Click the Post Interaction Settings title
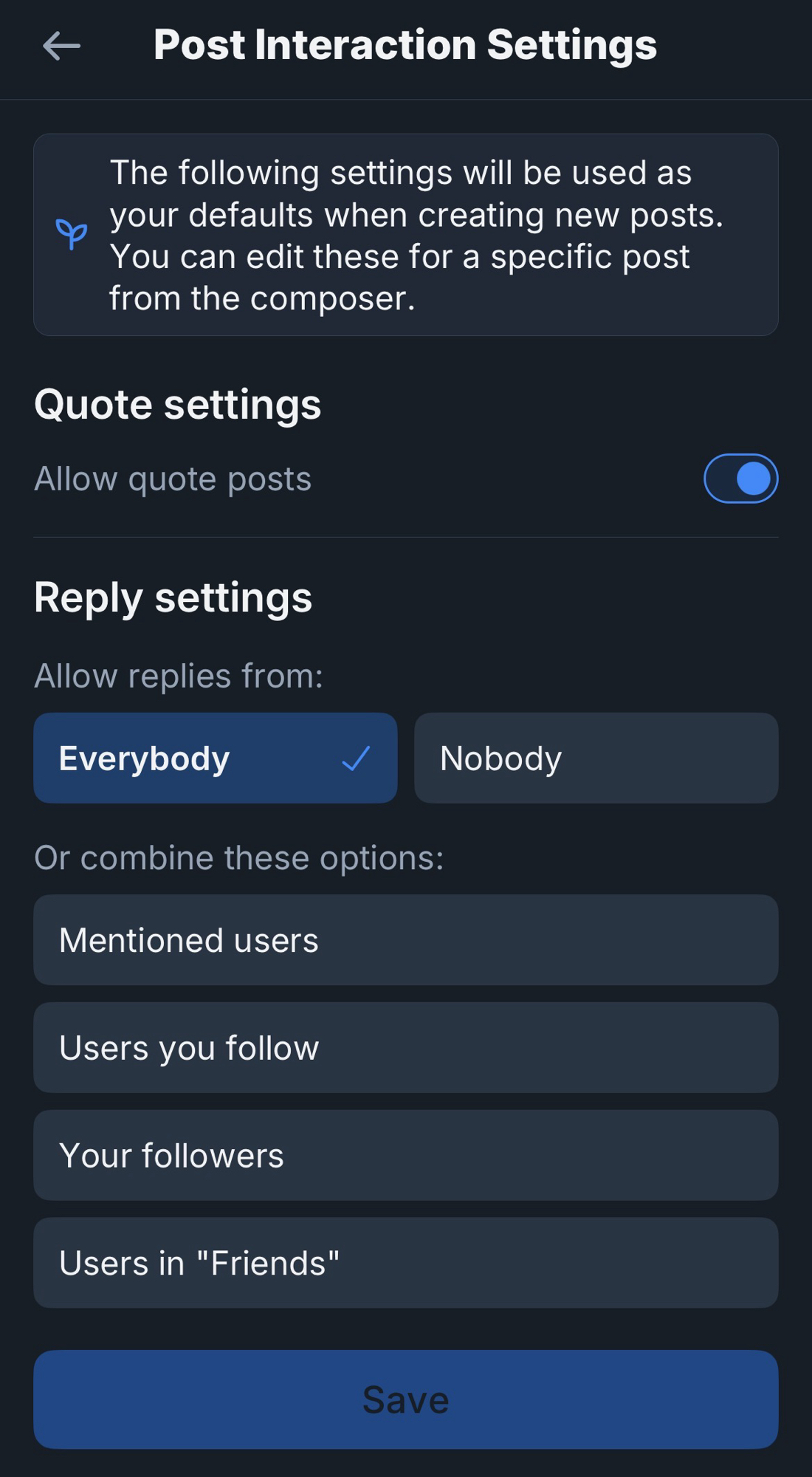Viewport: 812px width, 1477px height. [405, 45]
